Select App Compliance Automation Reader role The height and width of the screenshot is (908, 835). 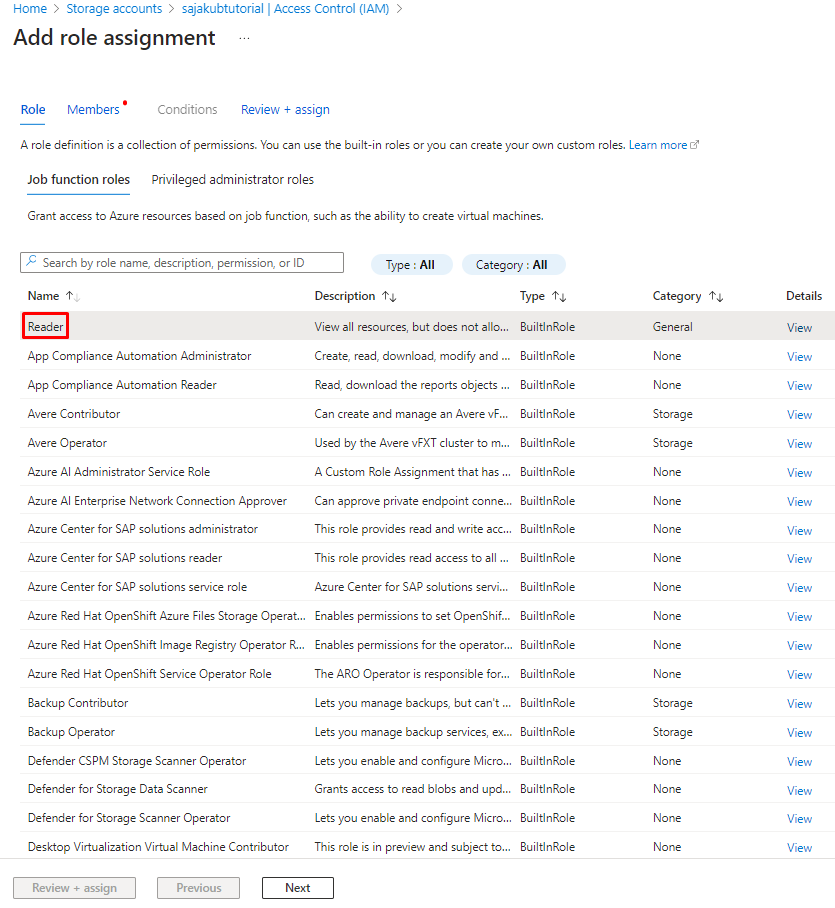click(x=122, y=385)
